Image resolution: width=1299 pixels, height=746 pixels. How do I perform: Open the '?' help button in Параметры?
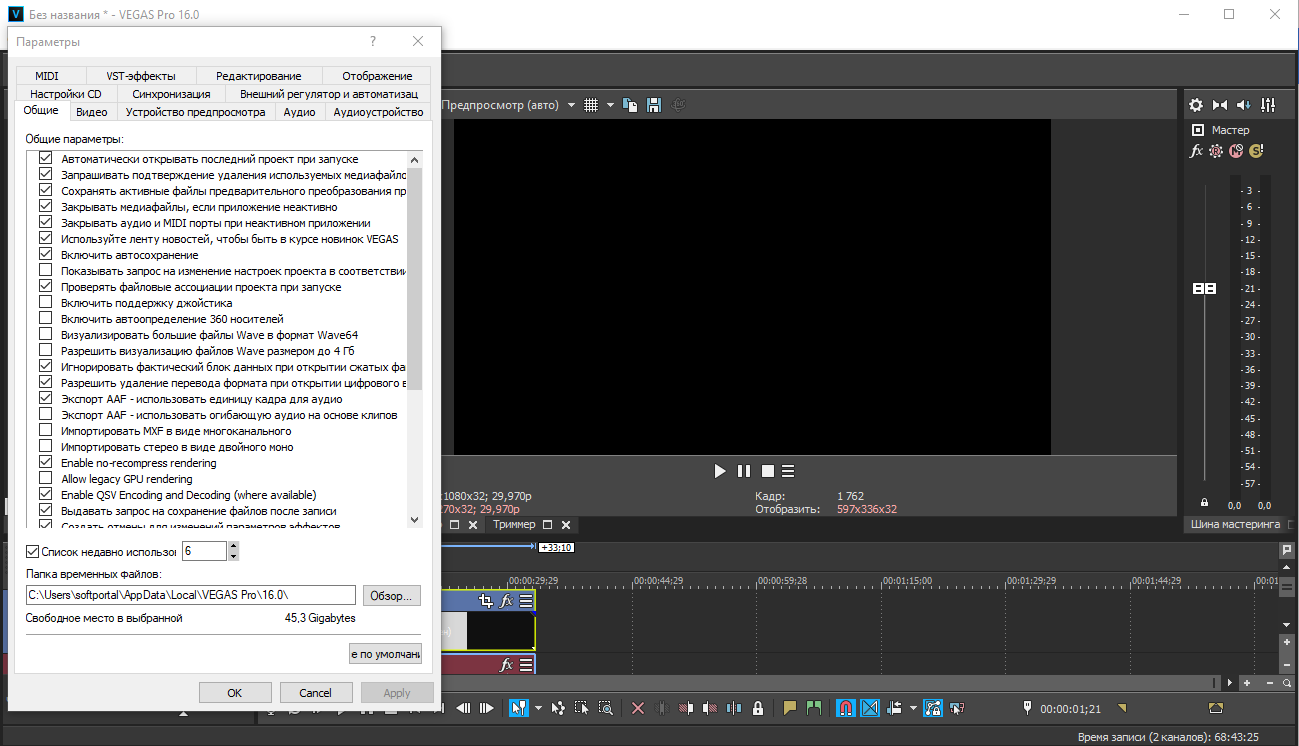(373, 41)
